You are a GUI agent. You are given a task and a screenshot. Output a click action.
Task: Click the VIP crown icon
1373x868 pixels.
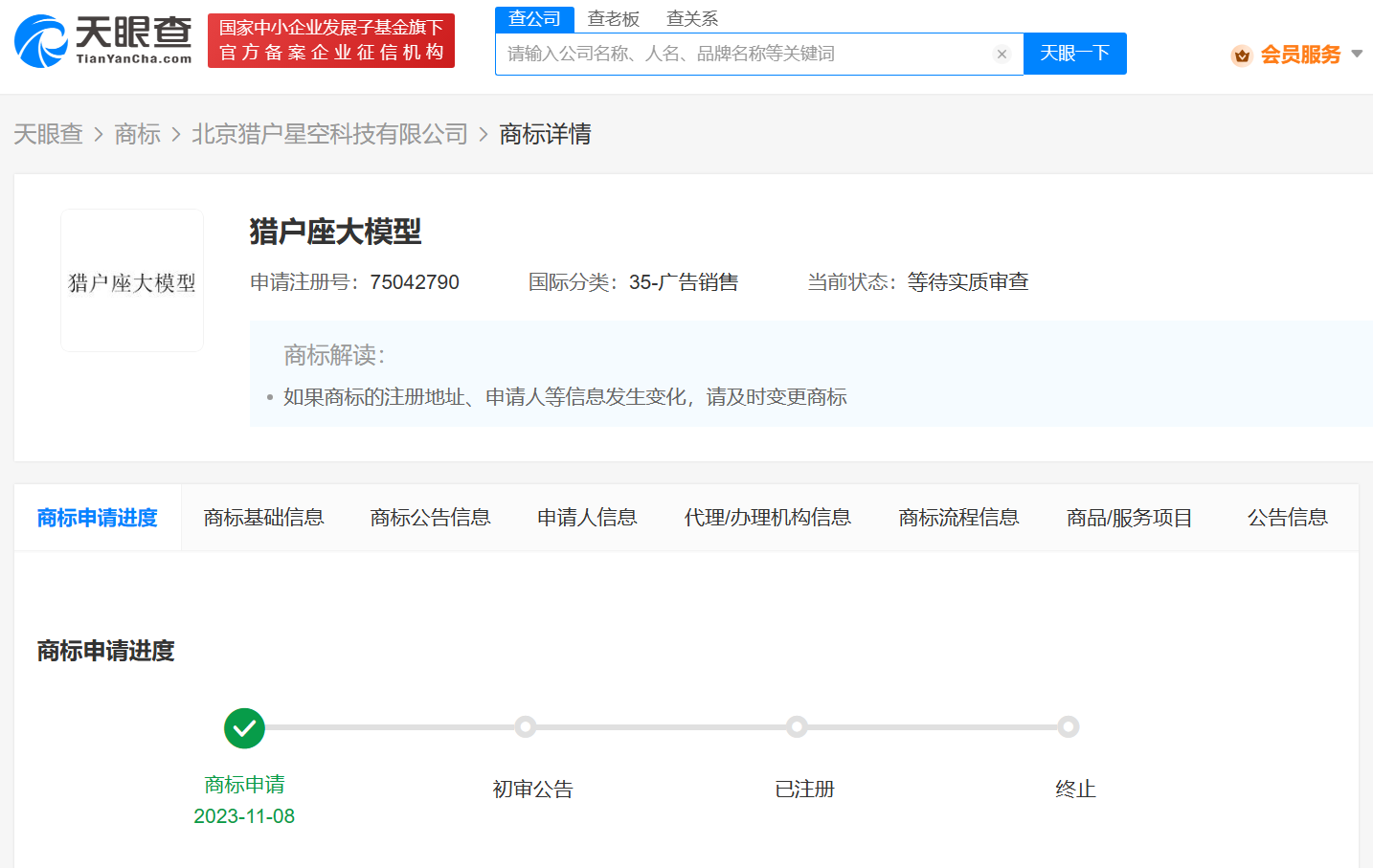pos(1242,56)
